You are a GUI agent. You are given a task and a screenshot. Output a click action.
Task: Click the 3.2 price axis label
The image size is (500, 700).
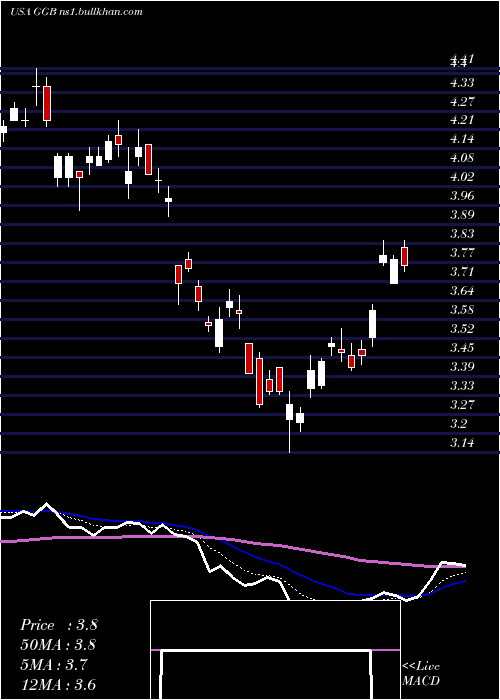[x=459, y=424]
